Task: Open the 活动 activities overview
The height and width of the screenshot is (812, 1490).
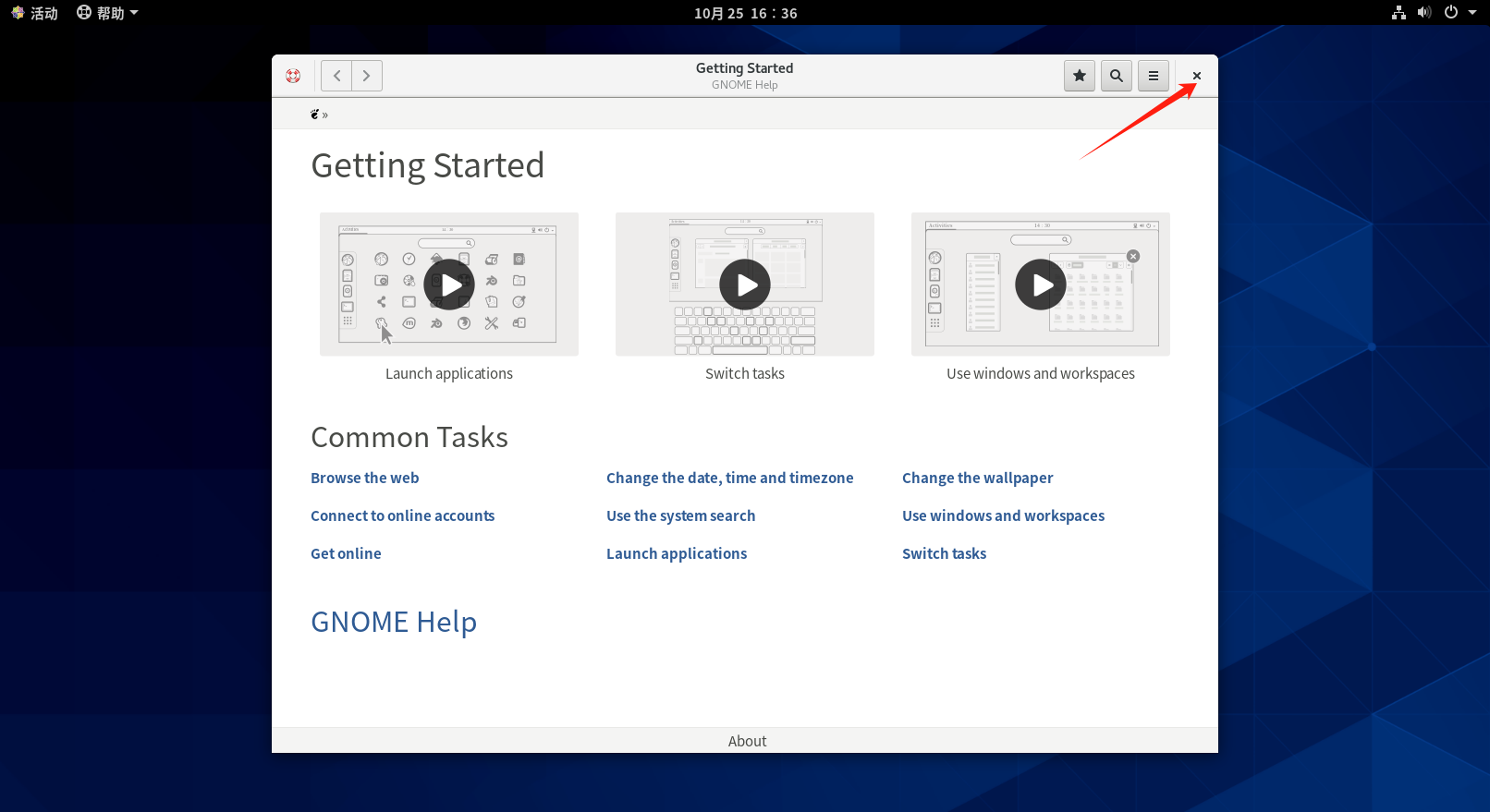Action: [x=34, y=13]
